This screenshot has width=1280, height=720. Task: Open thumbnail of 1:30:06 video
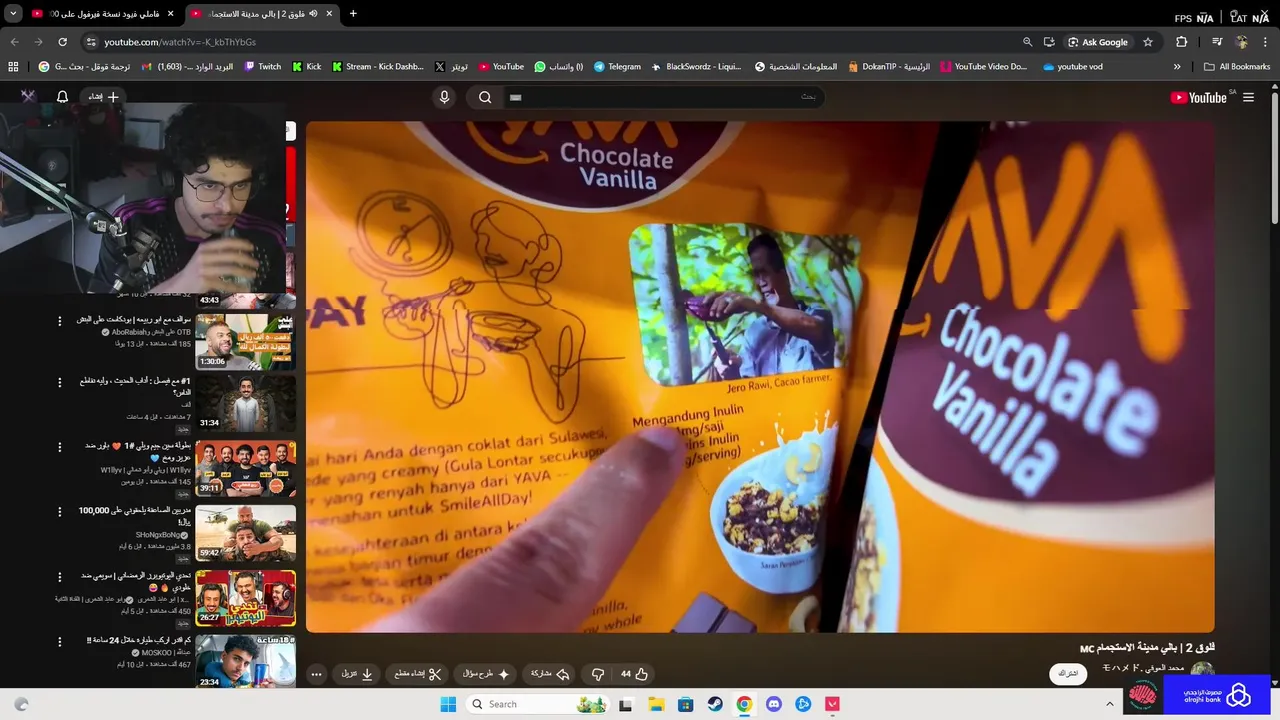tap(245, 340)
